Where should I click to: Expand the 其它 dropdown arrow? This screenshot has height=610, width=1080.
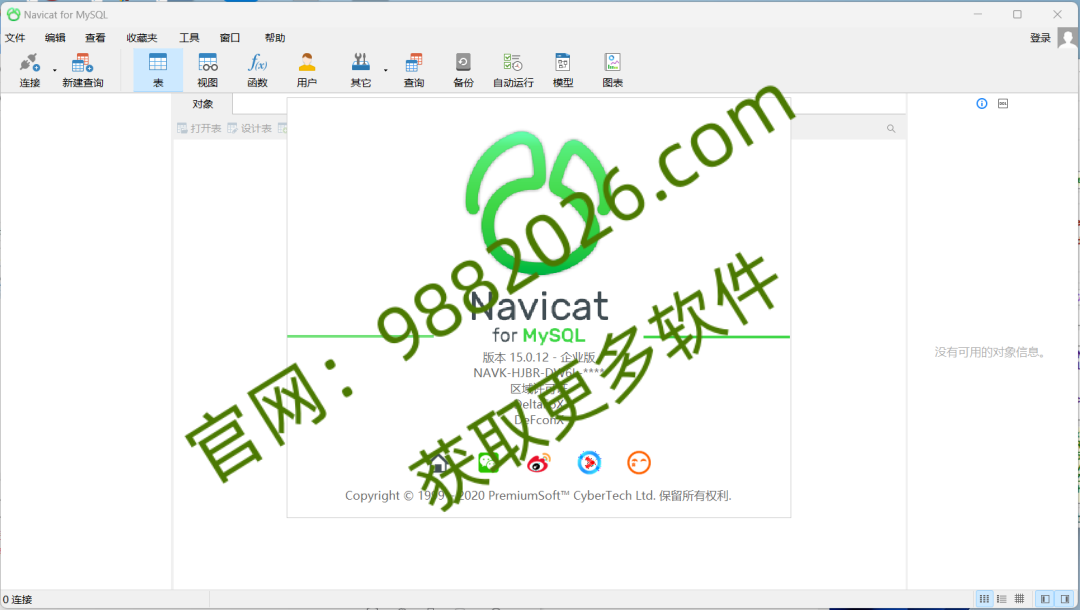(386, 70)
